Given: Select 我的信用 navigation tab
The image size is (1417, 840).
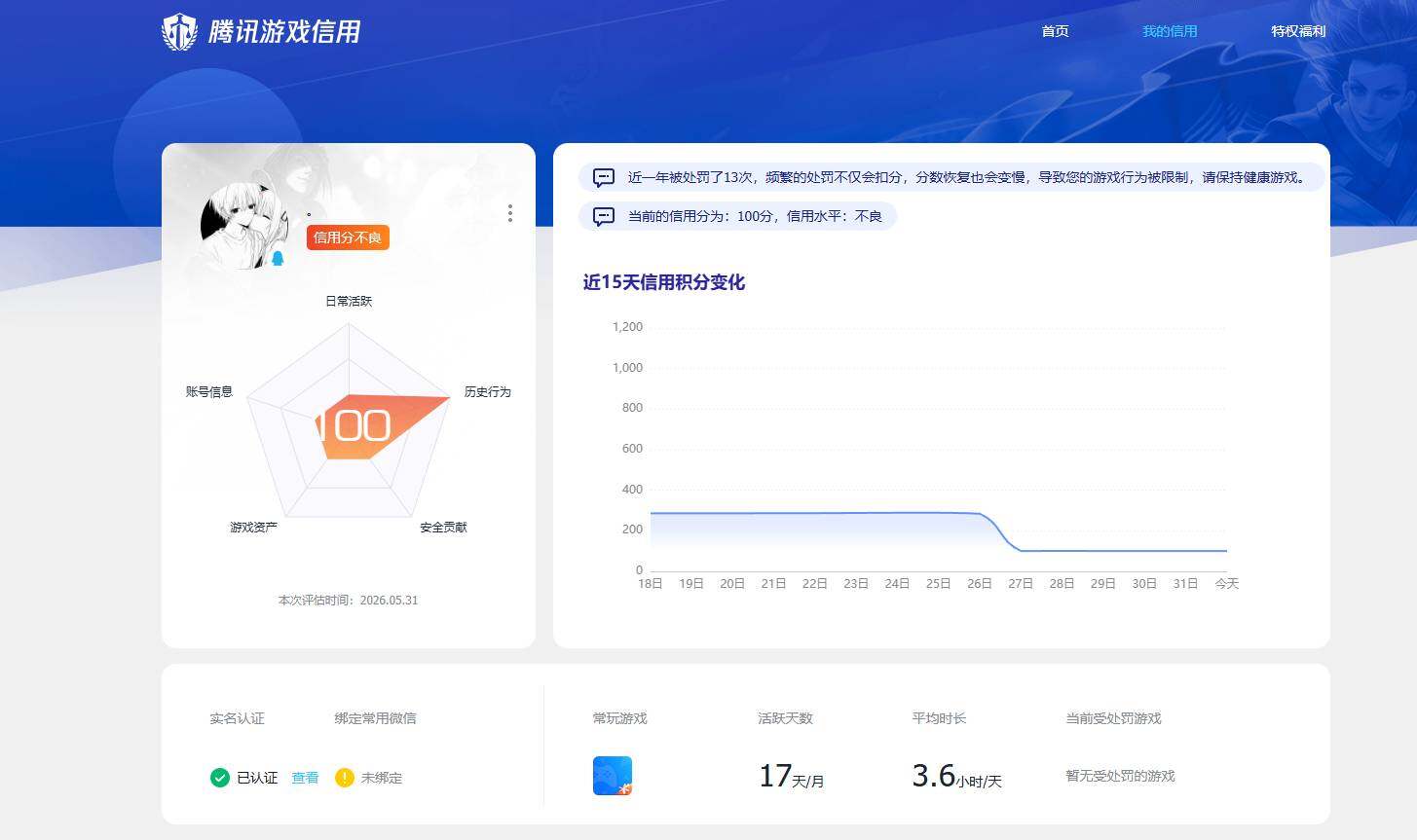Looking at the screenshot, I should 1170,31.
